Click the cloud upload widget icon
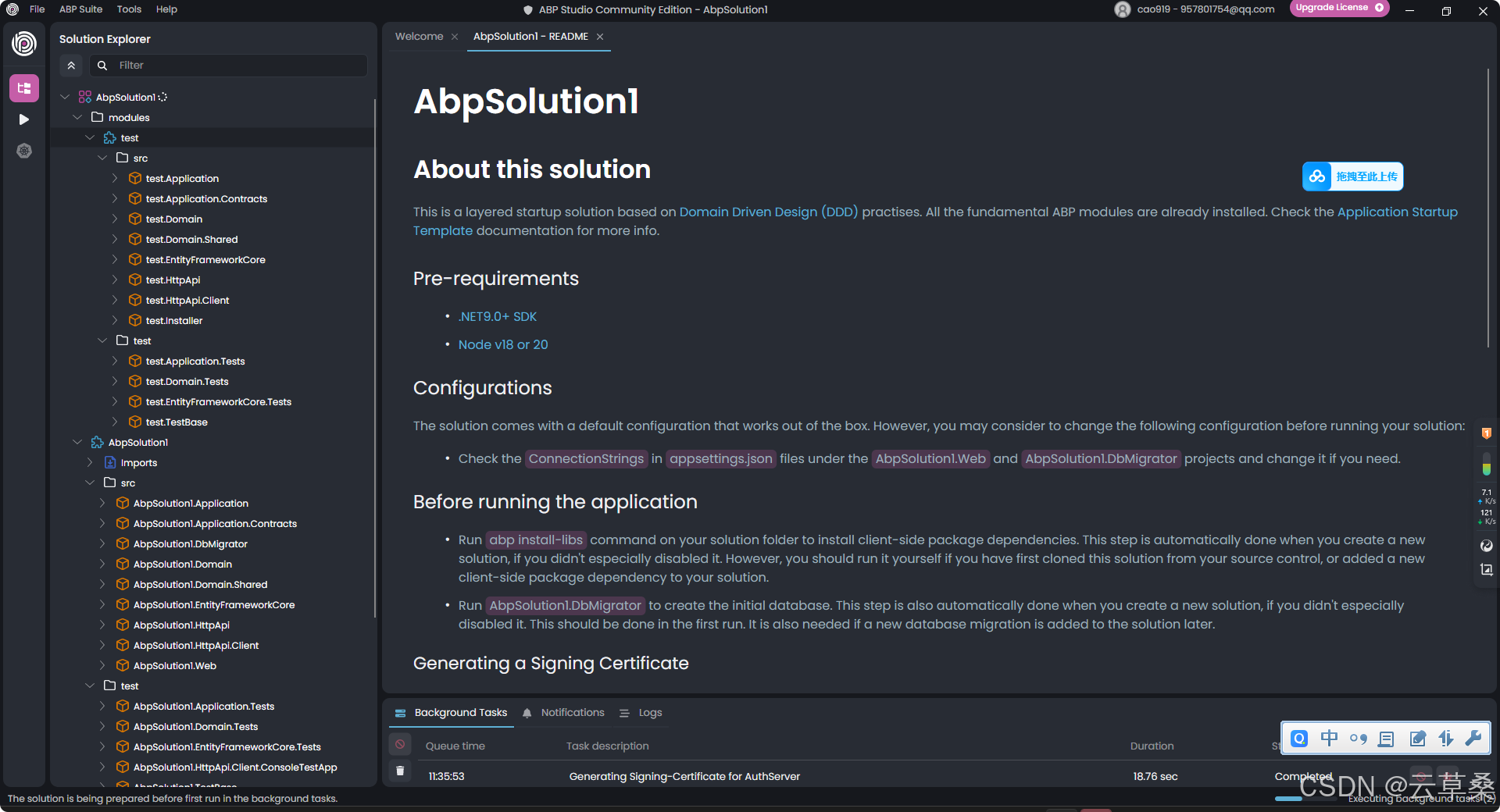Viewport: 1500px width, 812px height. point(1318,176)
